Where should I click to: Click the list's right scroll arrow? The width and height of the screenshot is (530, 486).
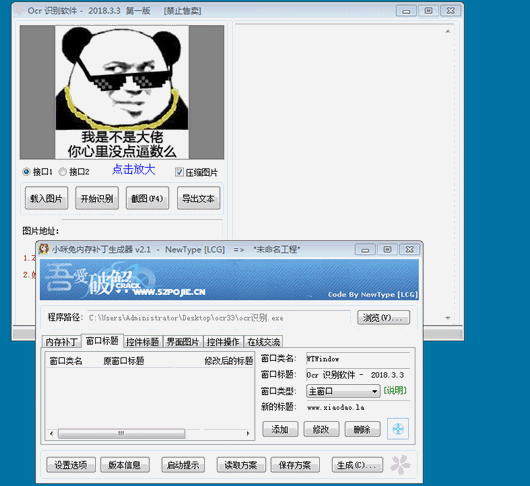(x=248, y=433)
